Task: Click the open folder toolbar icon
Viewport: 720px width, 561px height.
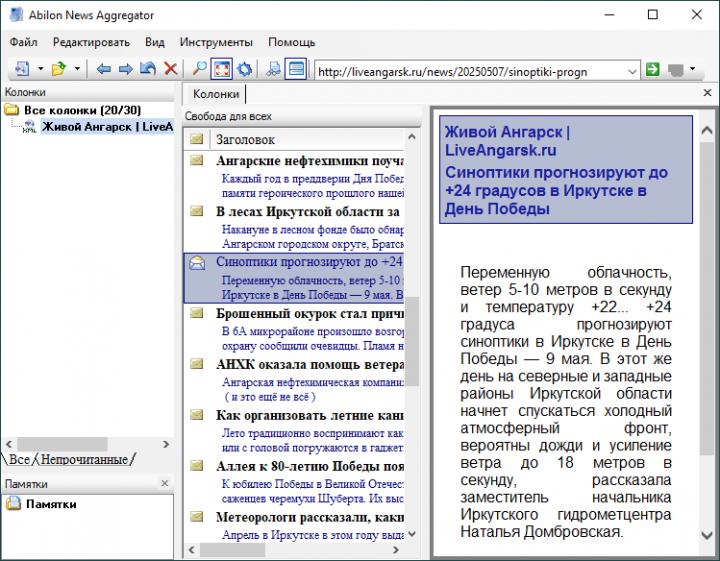Action: [59, 69]
